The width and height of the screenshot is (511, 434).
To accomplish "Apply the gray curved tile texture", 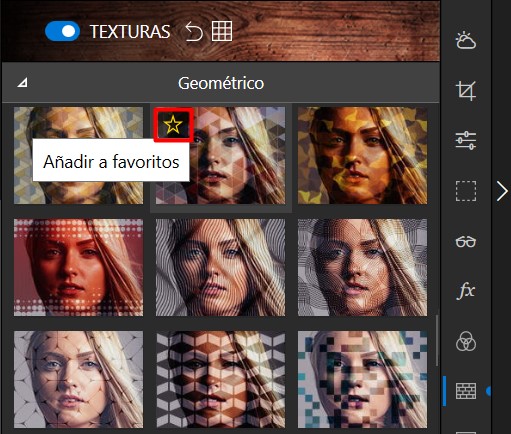I will click(x=79, y=379).
